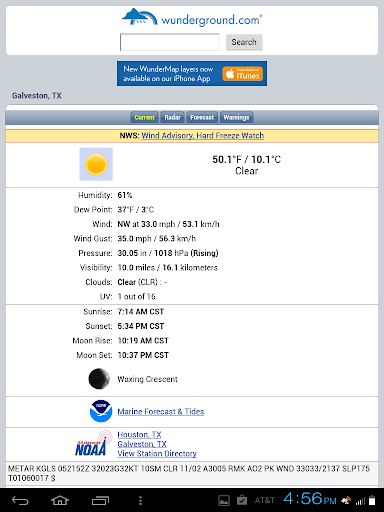The height and width of the screenshot is (512, 384).
Task: Download the app via iTunes badge
Action: [x=243, y=74]
